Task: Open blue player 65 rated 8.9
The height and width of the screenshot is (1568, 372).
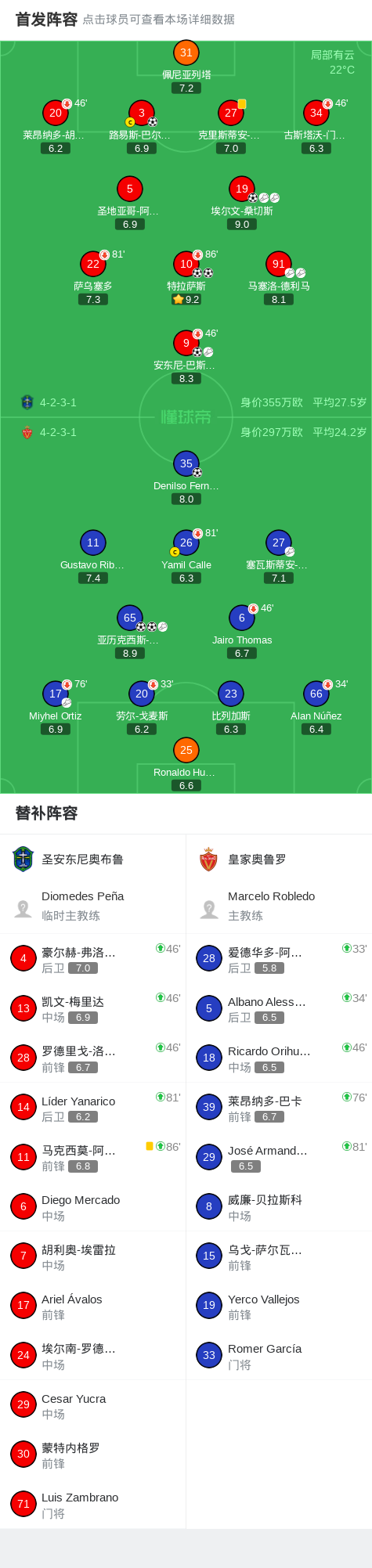Action: point(130,617)
